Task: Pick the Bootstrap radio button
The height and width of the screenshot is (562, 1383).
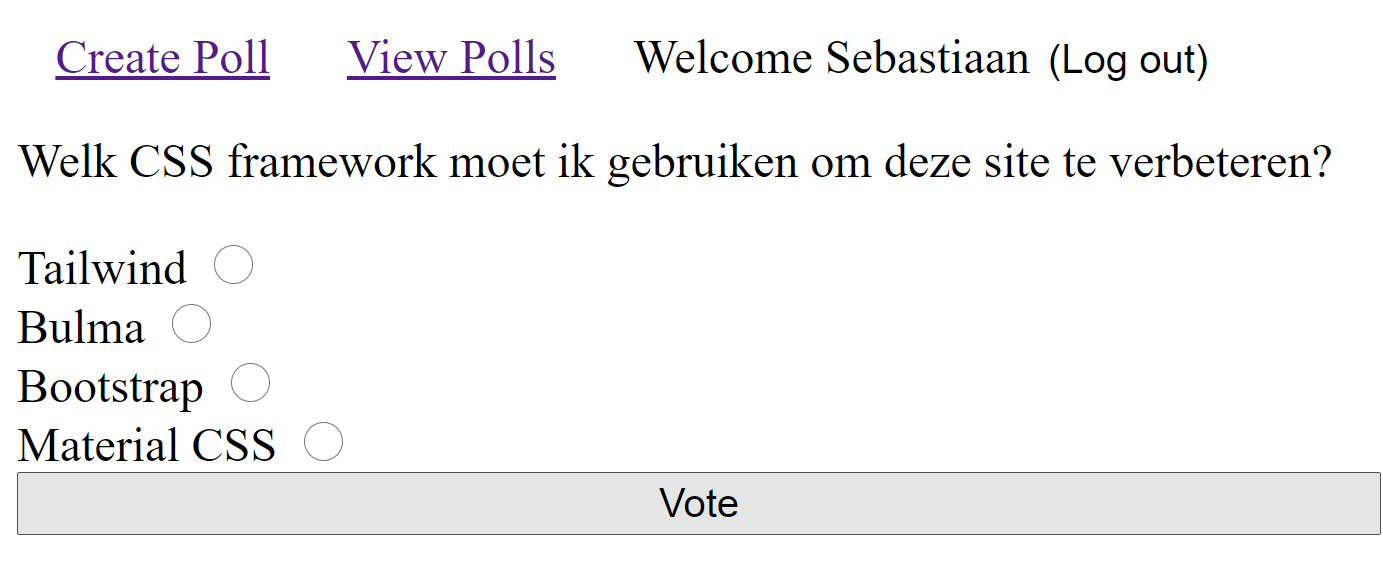Action: [x=250, y=383]
